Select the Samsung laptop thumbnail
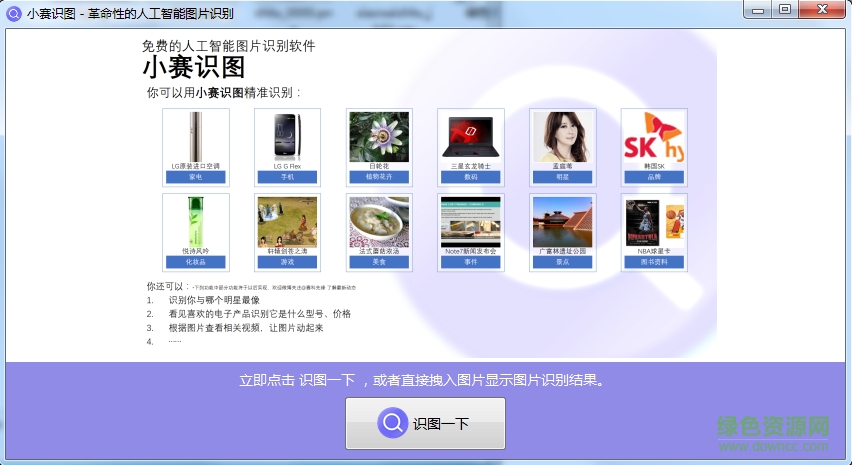852x465 pixels. tap(471, 137)
